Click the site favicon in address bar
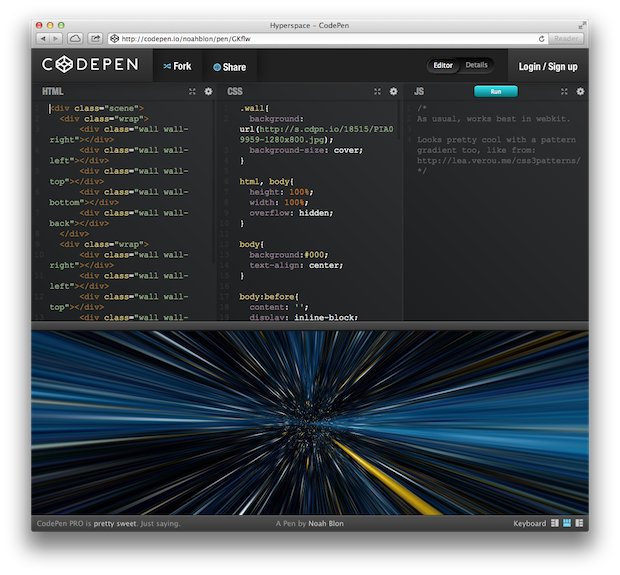The image size is (620, 575). coord(114,38)
